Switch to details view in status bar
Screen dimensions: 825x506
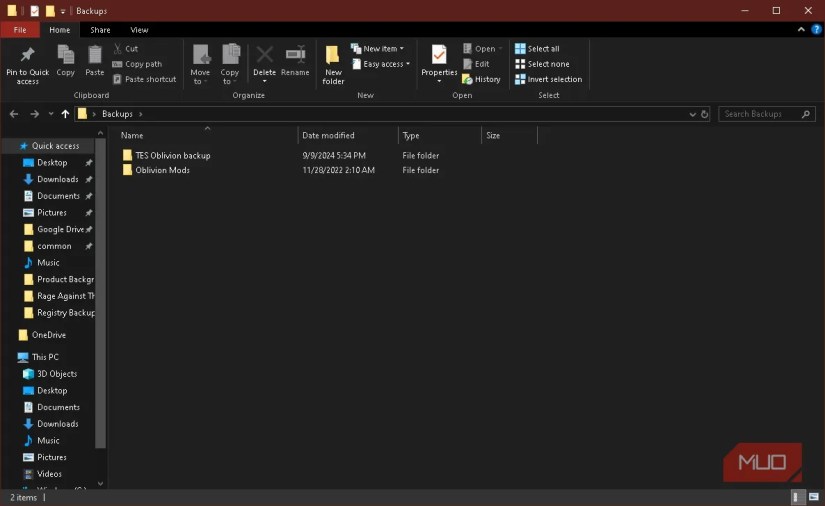click(798, 497)
